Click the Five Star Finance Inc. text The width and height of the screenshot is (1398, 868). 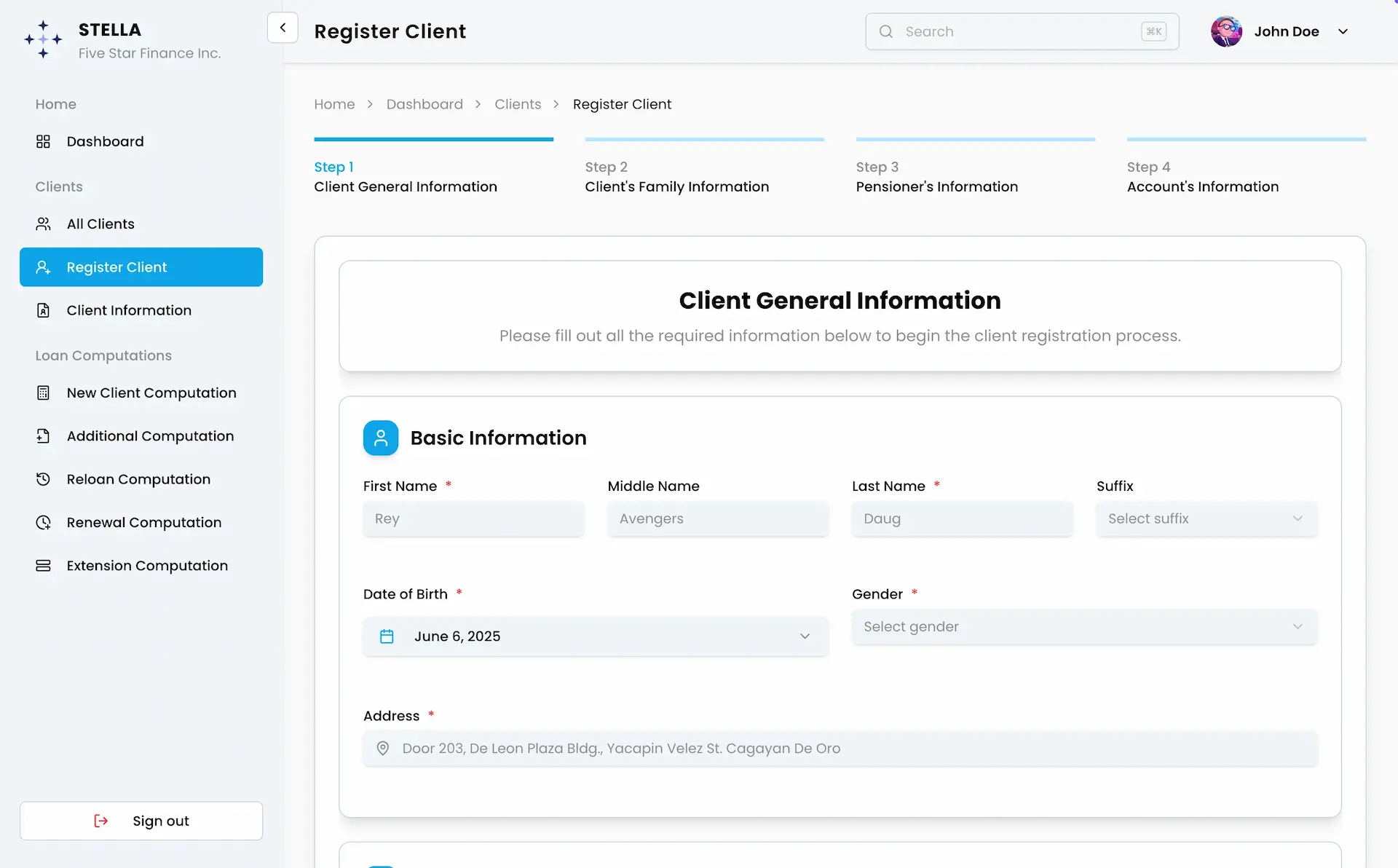[149, 53]
